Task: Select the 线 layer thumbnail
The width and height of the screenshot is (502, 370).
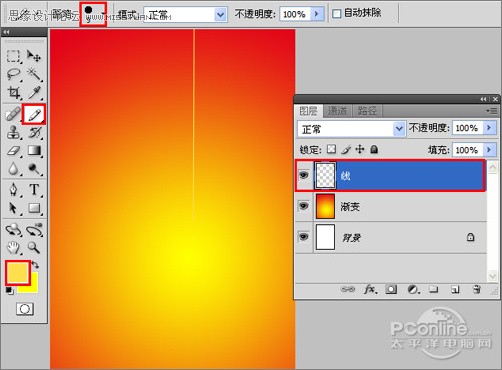Action: (x=325, y=175)
